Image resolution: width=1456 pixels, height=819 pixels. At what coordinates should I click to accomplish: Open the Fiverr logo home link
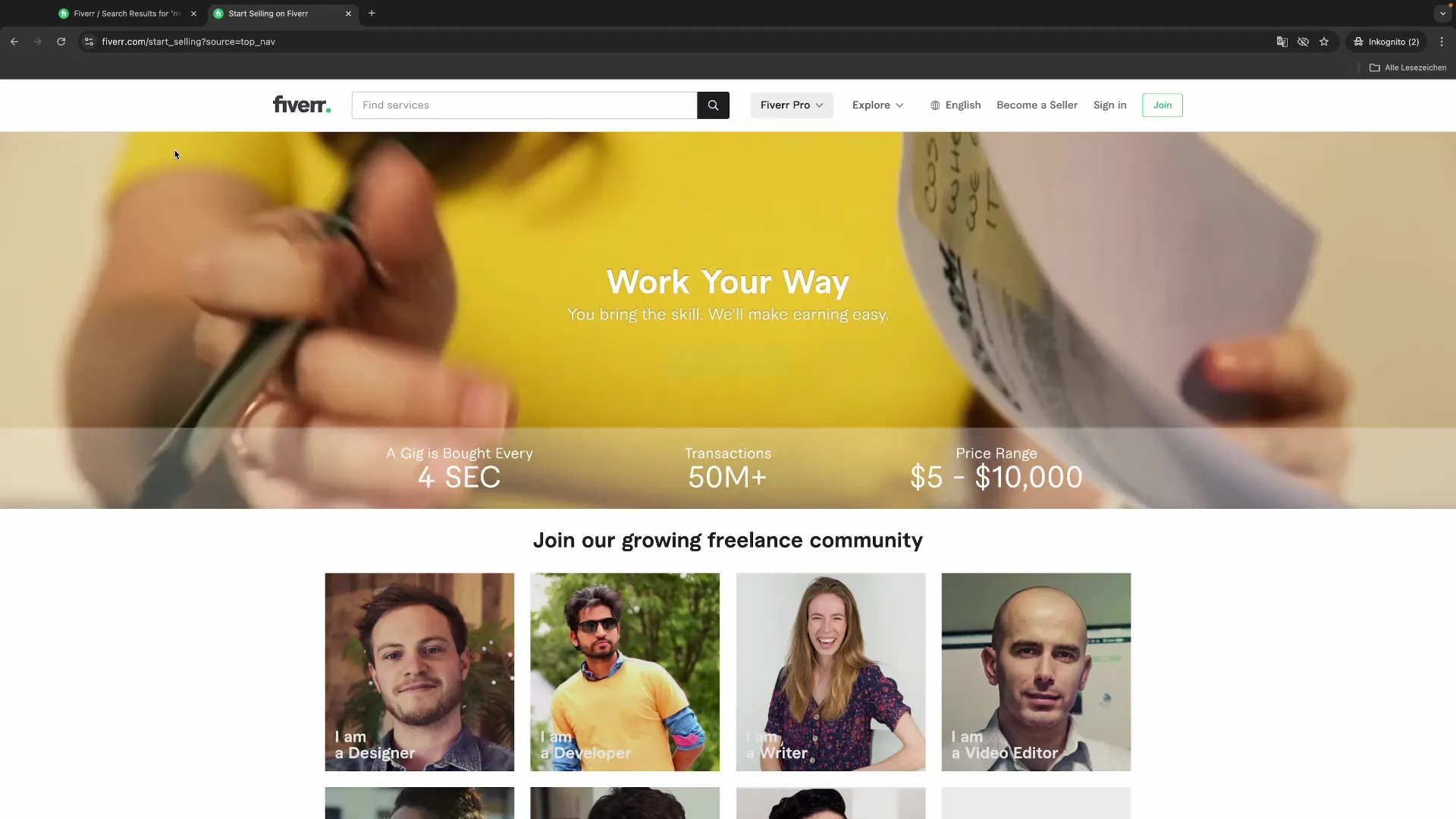(302, 105)
